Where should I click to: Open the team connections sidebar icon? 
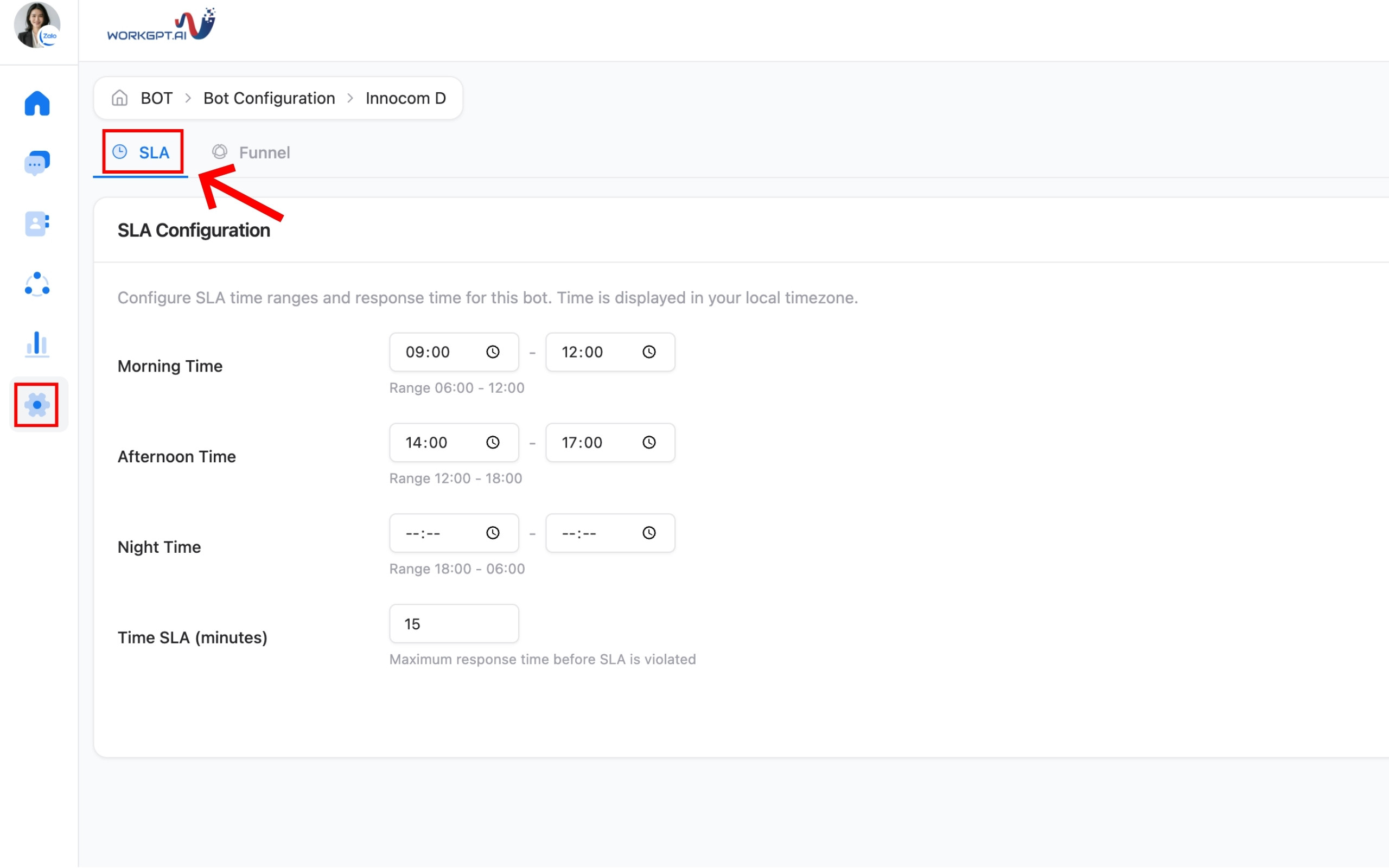pos(37,284)
